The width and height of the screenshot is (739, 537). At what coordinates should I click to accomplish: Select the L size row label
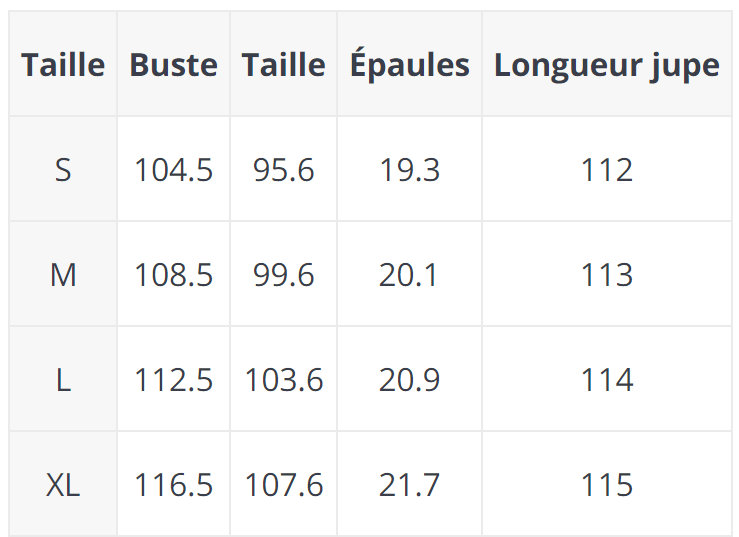click(63, 380)
